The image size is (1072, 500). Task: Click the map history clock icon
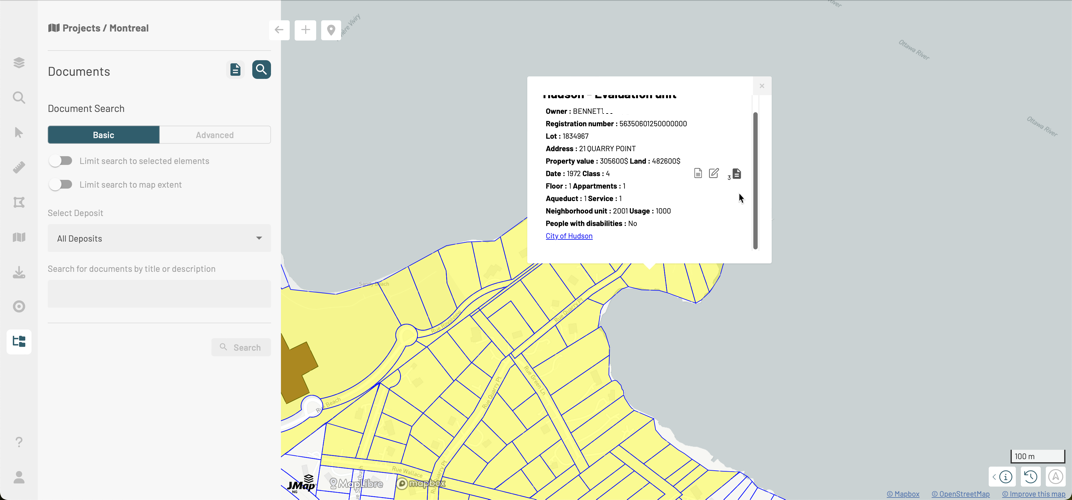pos(1030,477)
